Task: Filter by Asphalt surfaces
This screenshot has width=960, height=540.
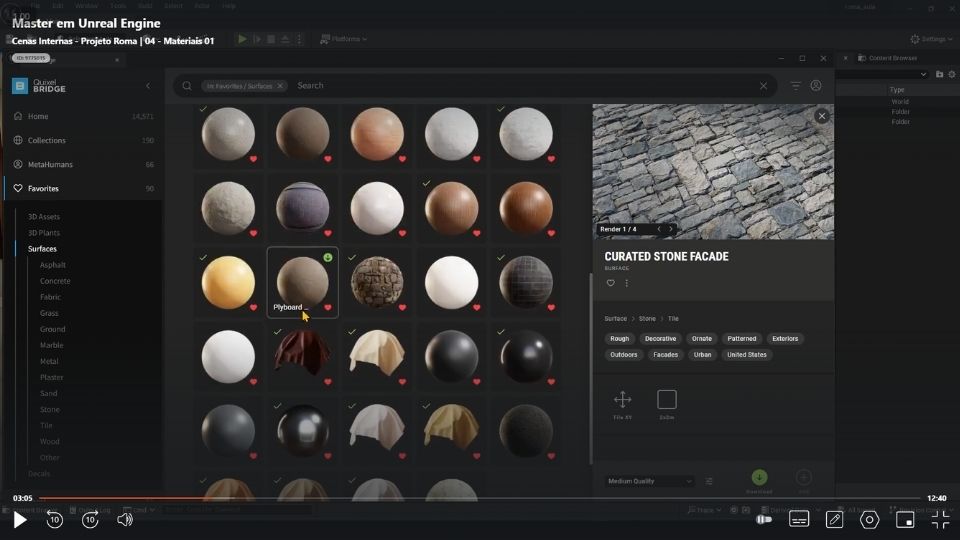Action: 53,265
